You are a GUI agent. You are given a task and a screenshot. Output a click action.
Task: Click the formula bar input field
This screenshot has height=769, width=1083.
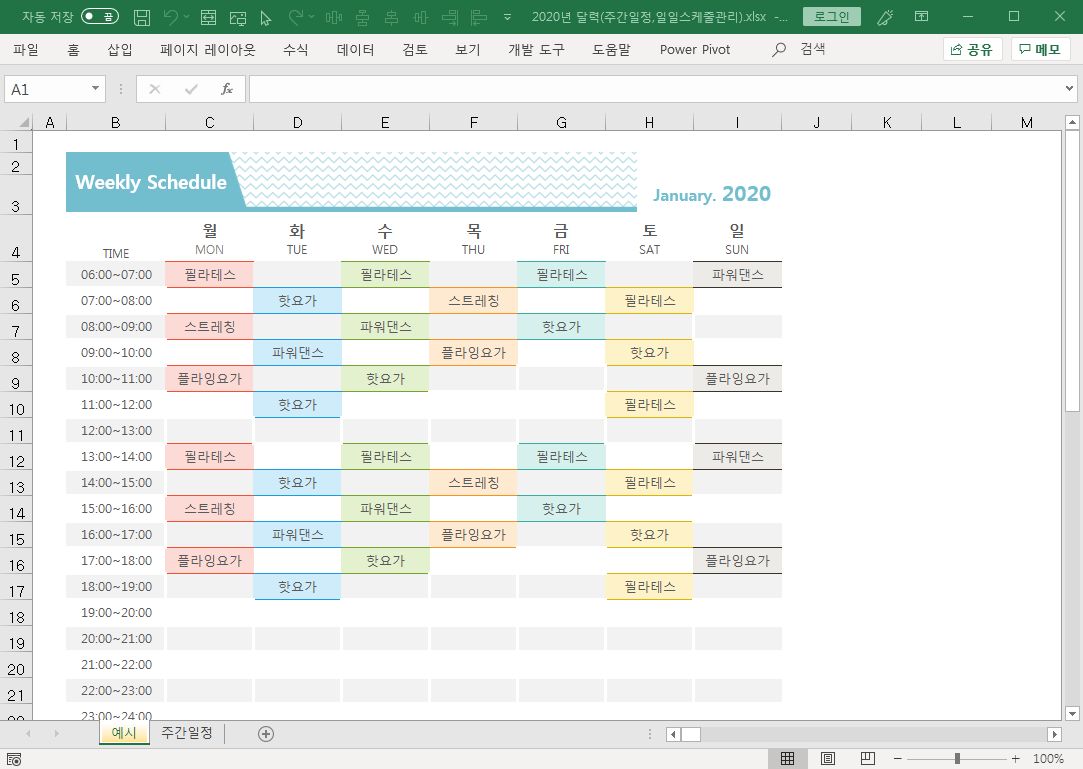coord(655,89)
